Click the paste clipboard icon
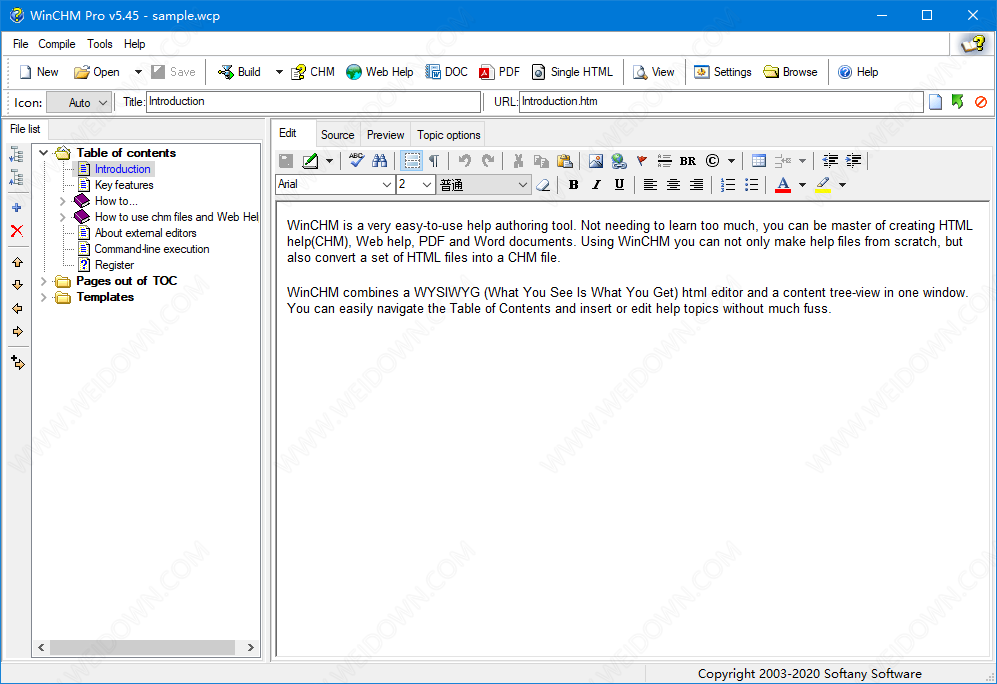Image resolution: width=997 pixels, height=684 pixels. [x=565, y=161]
